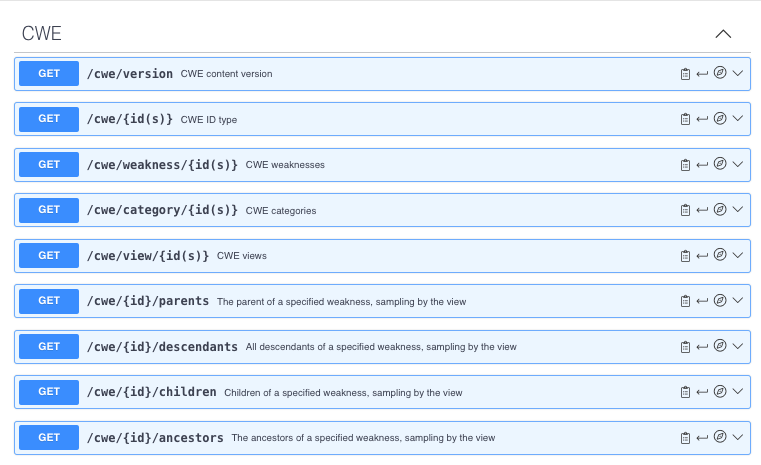Click the compass icon on /cwe/{id}/parents row
761x465 pixels.
(720, 300)
